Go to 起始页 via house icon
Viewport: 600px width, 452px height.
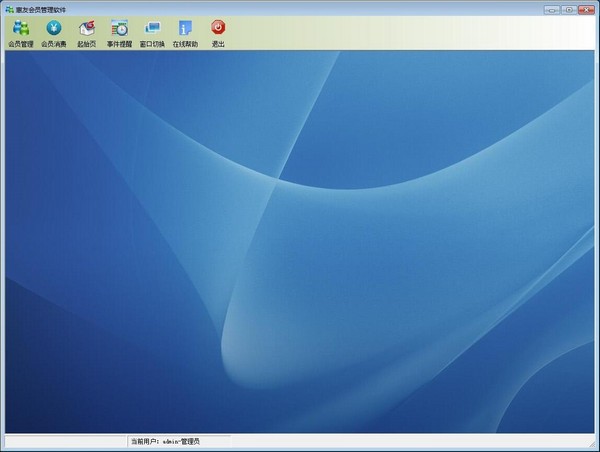(87, 28)
